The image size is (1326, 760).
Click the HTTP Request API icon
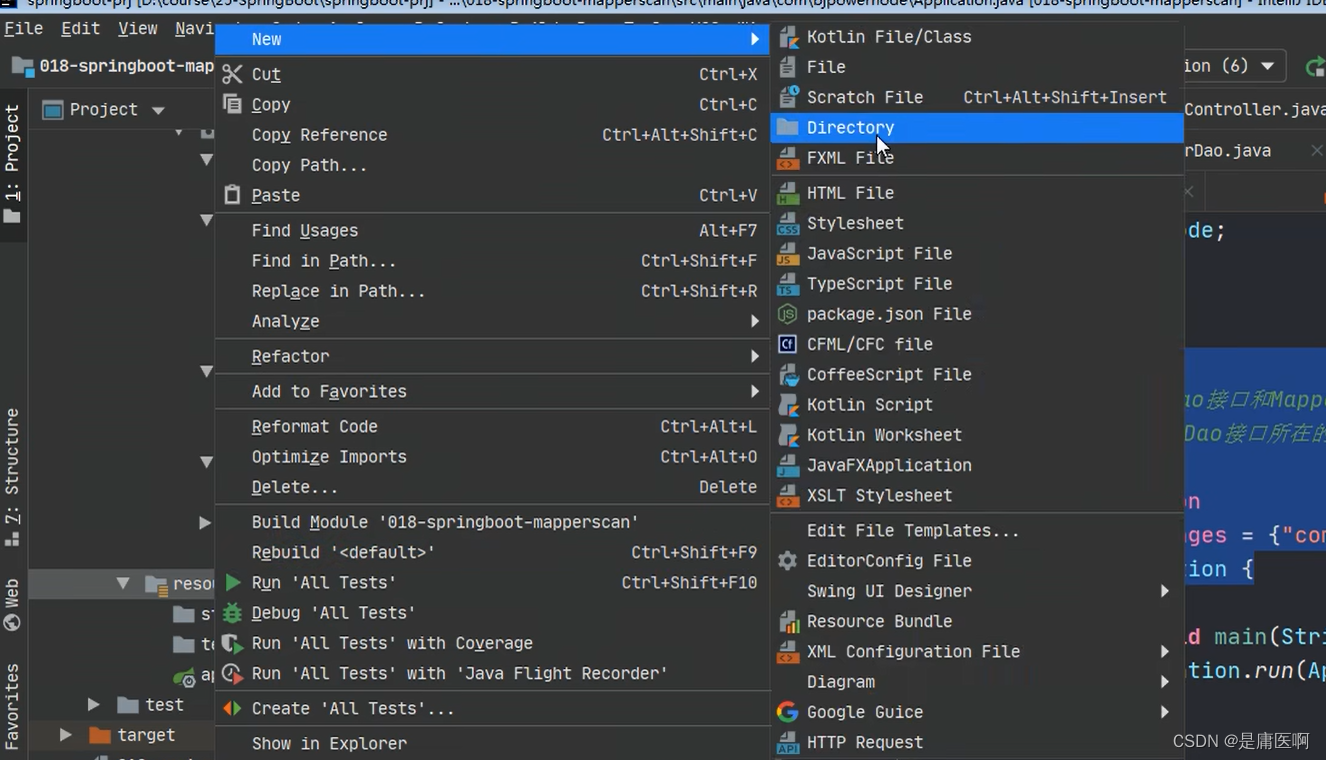[x=788, y=742]
